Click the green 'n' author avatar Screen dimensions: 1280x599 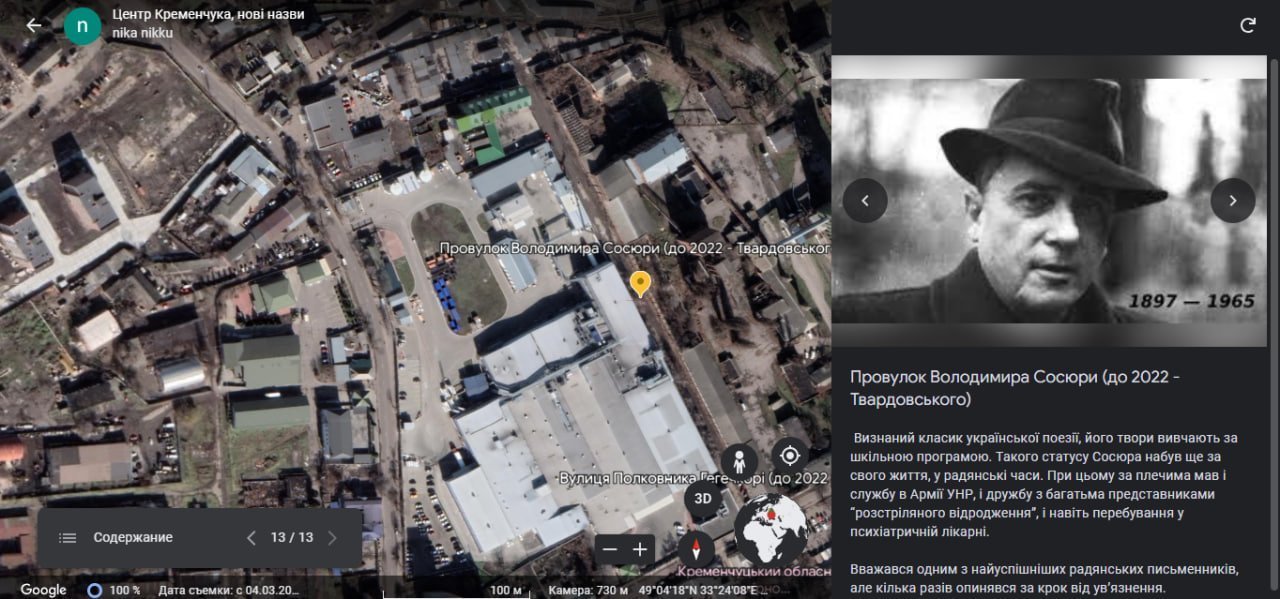82,26
